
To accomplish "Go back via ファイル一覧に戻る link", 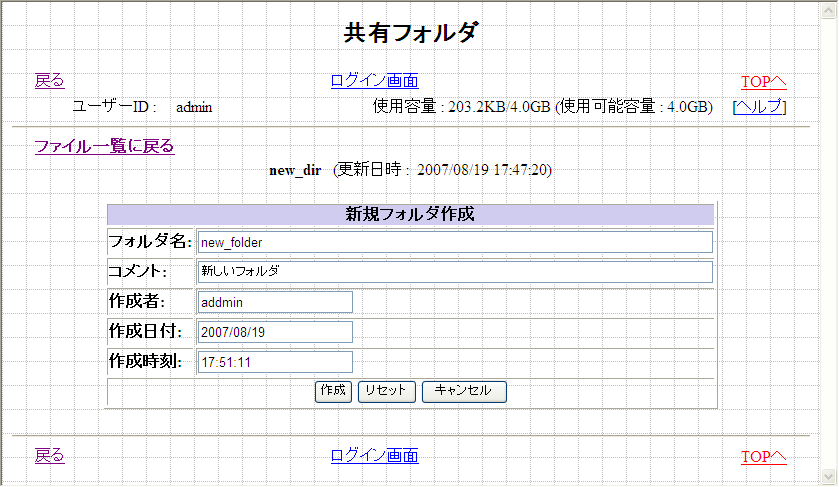I will [x=104, y=146].
